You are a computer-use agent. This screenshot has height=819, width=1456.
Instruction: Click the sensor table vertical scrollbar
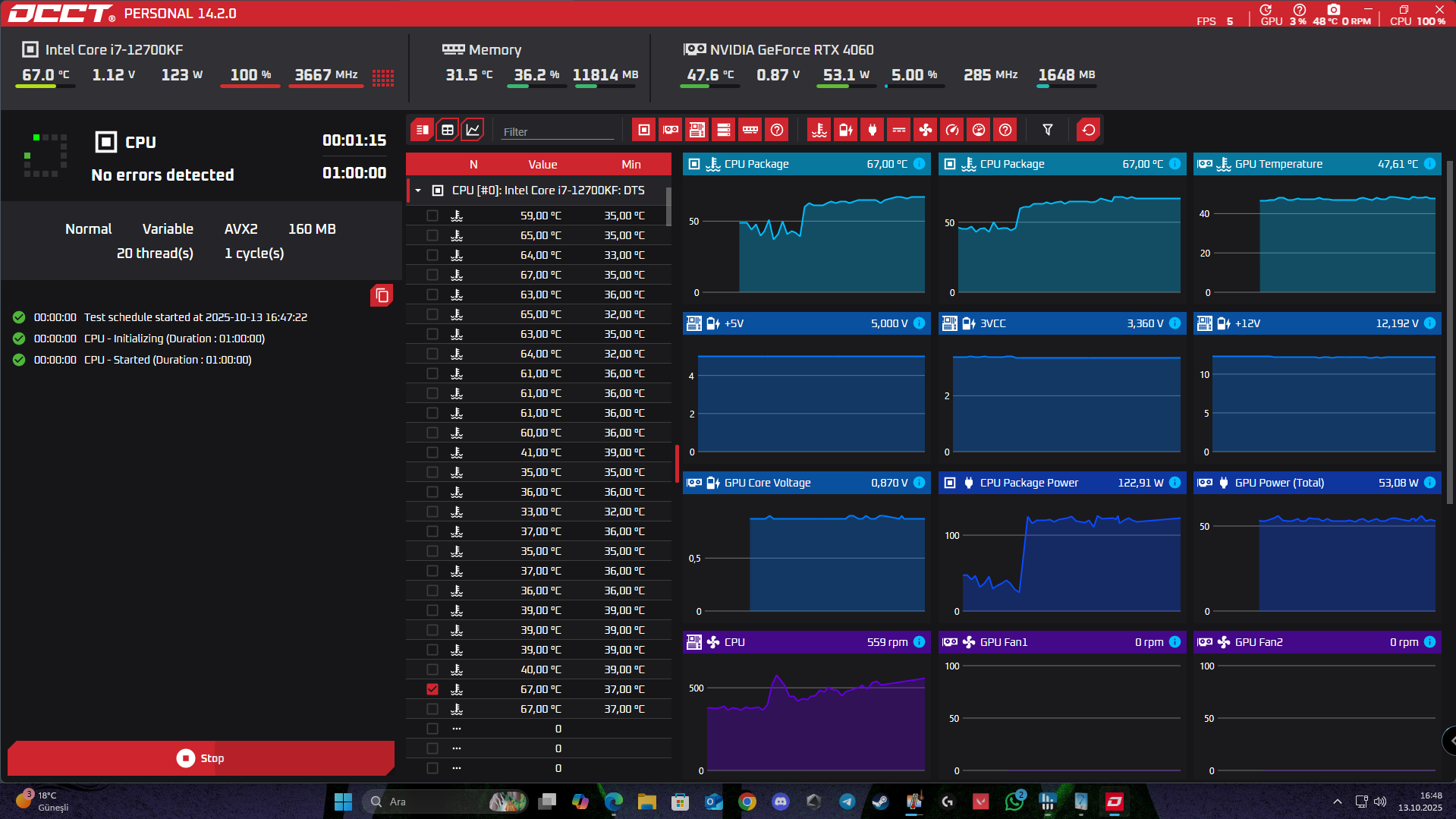[668, 206]
